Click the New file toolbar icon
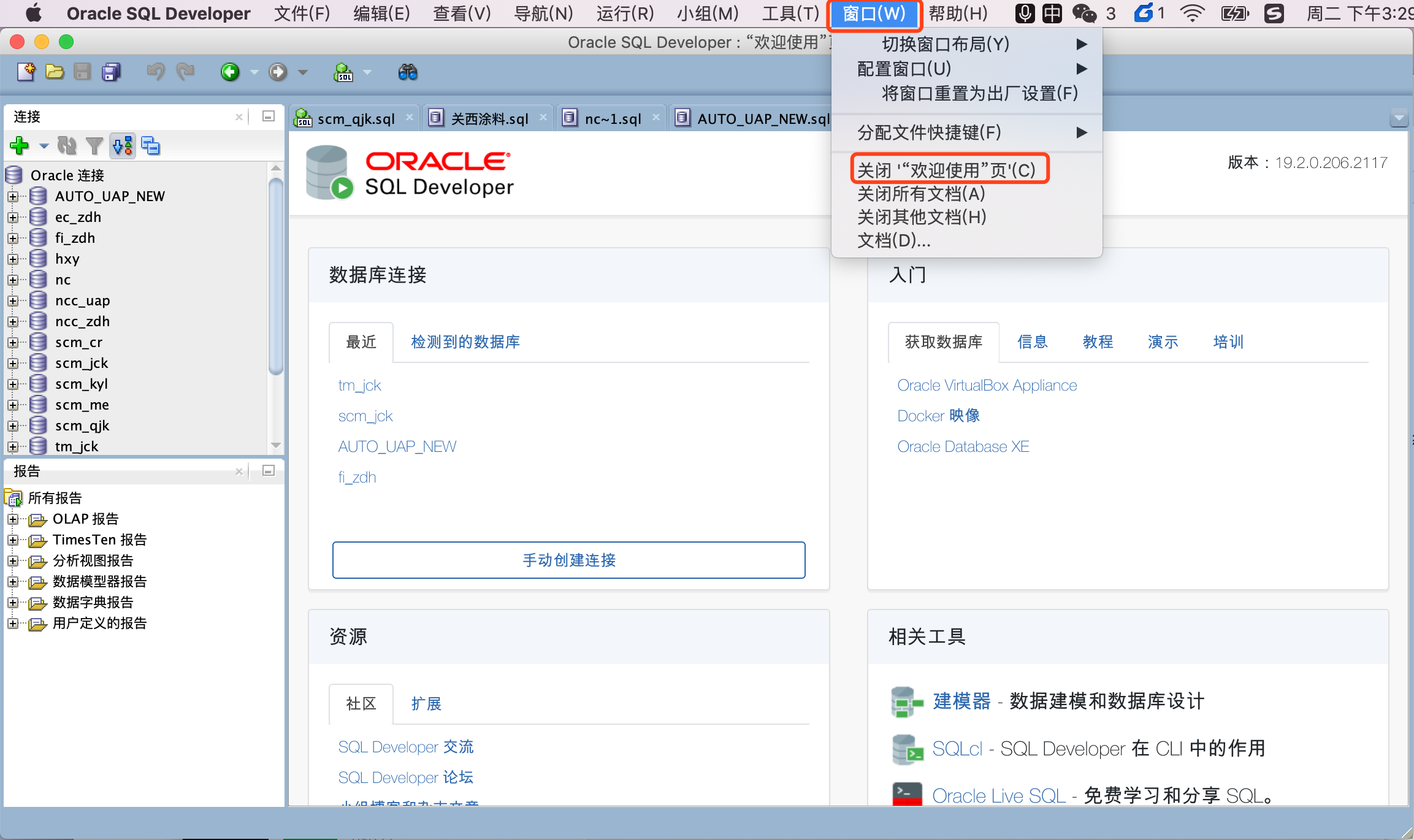 26,72
